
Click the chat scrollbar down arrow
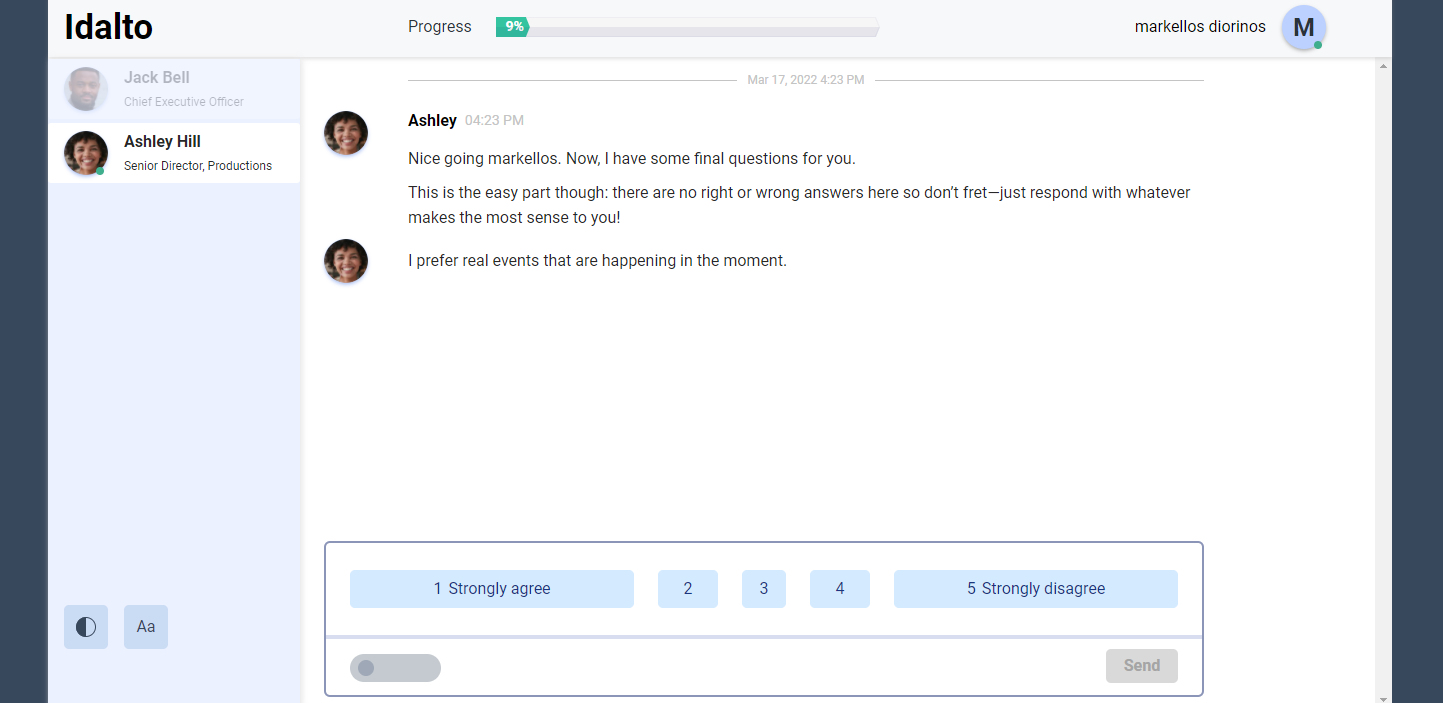[1383, 697]
